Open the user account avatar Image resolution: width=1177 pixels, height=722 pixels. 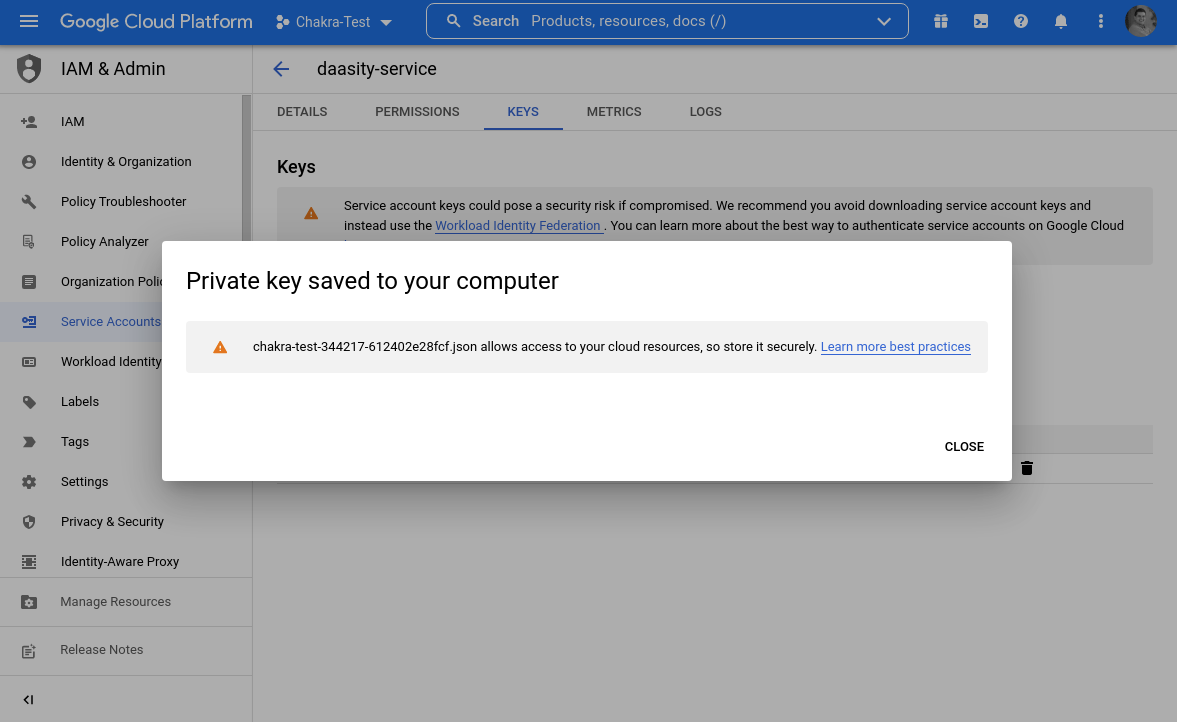pos(1141,21)
